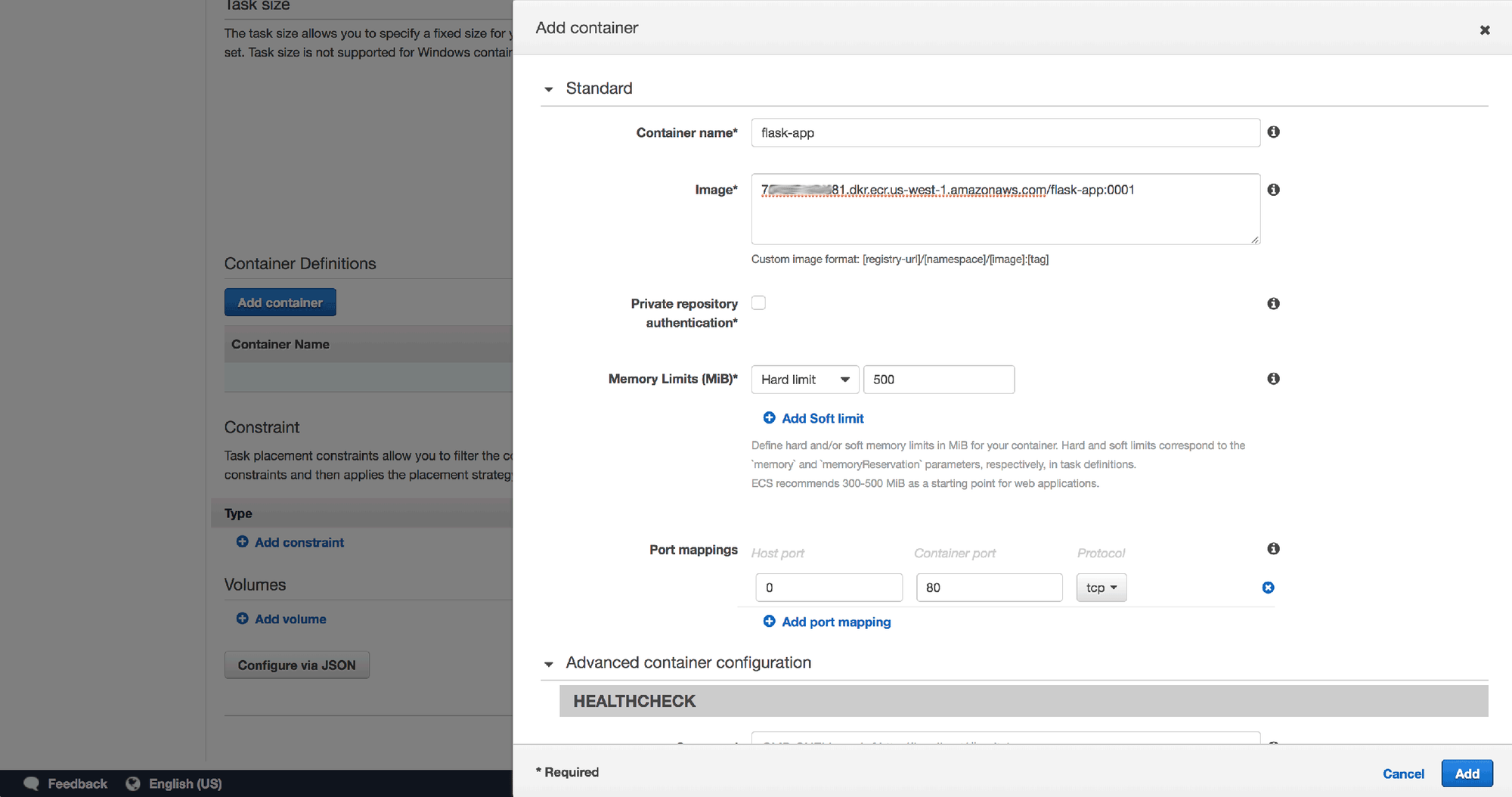The image size is (1512, 797).
Task: Open the tcp protocol dropdown
Action: pyautogui.click(x=1101, y=588)
